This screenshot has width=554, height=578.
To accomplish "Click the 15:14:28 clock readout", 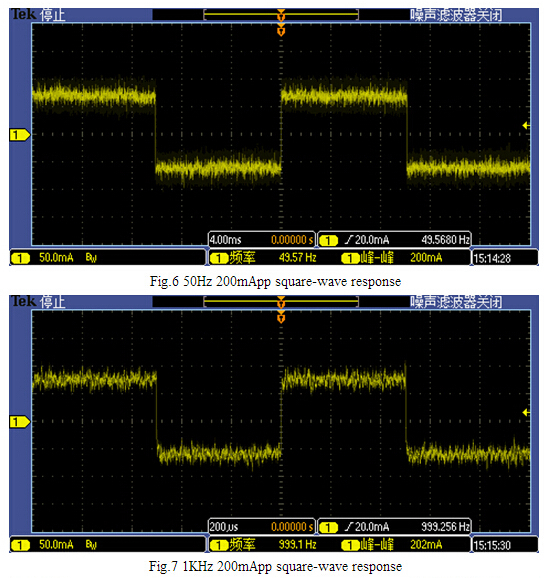I will [x=492, y=258].
